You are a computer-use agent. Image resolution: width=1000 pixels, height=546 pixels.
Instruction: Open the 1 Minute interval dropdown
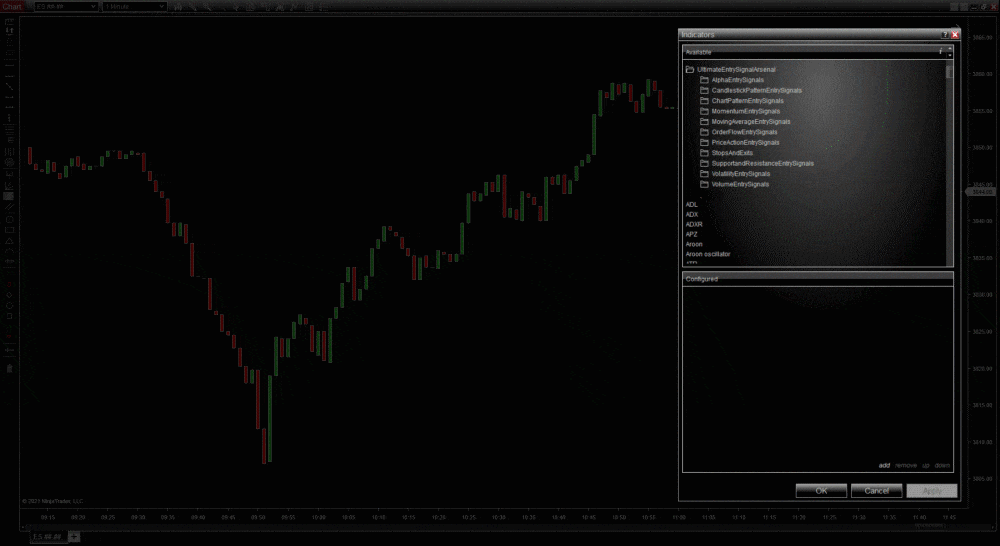tap(134, 7)
